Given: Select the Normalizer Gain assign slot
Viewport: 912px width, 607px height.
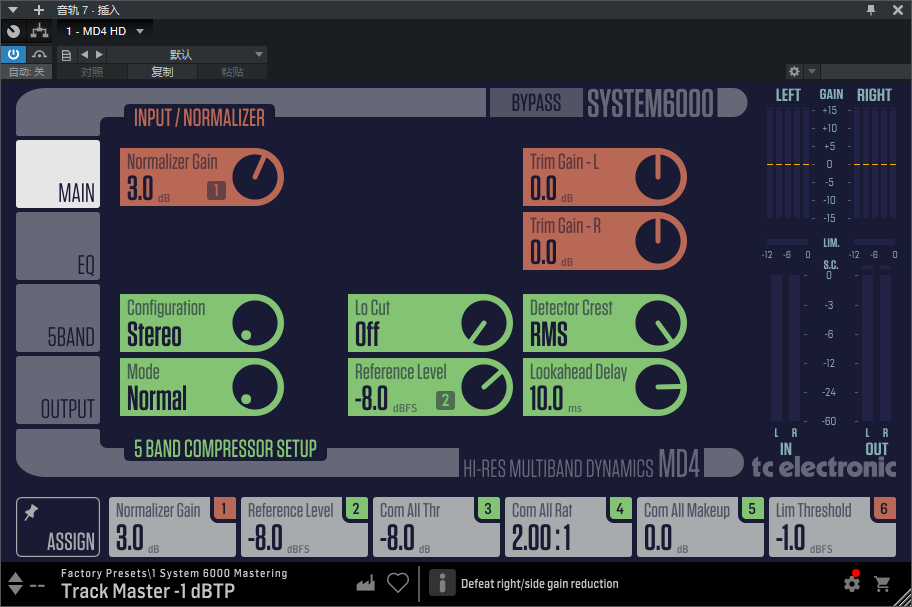Looking at the screenshot, I should 172,527.
